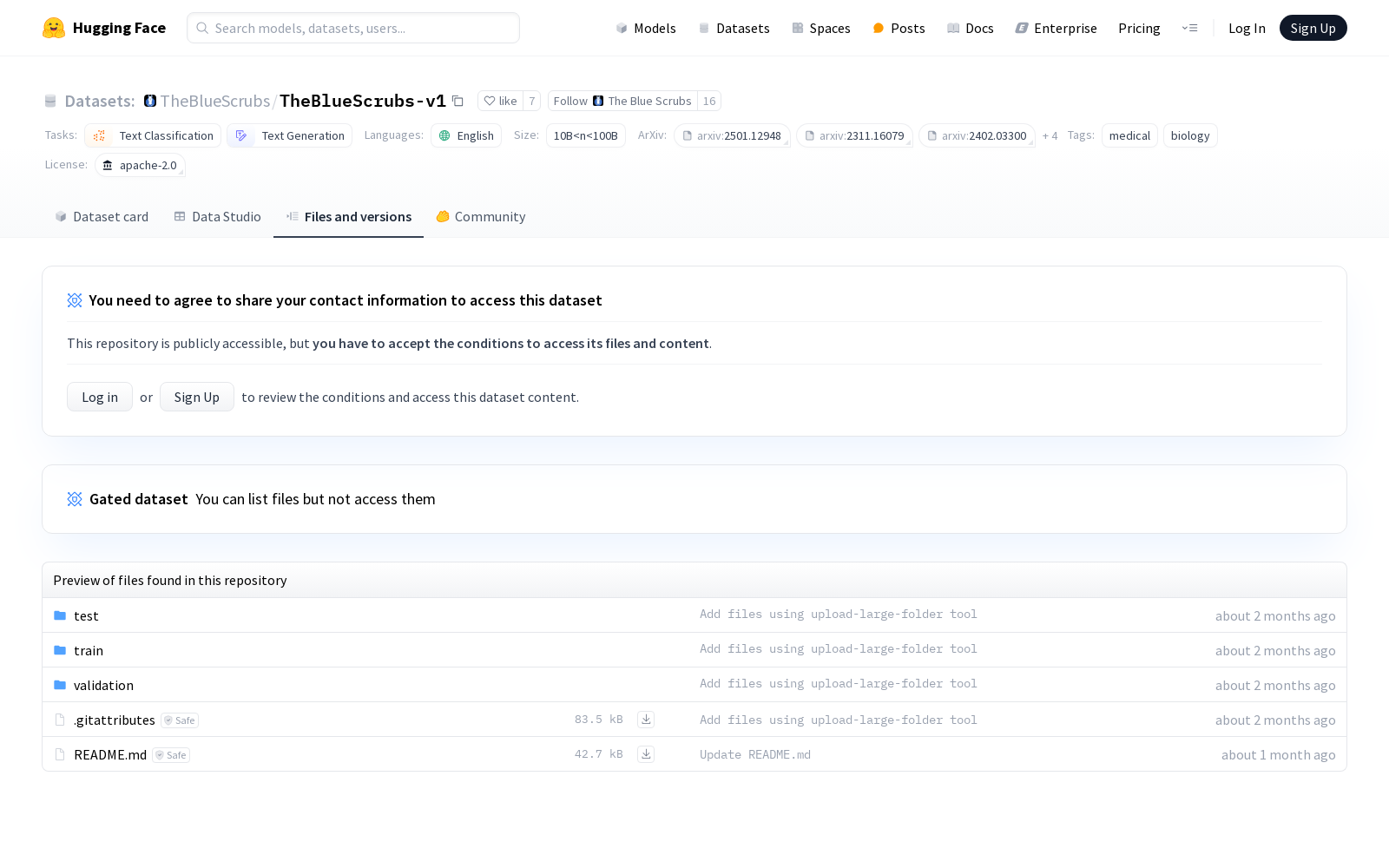Click the arxiv:2501.12948 tag
Image resolution: width=1389 pixels, height=868 pixels.
click(x=732, y=135)
